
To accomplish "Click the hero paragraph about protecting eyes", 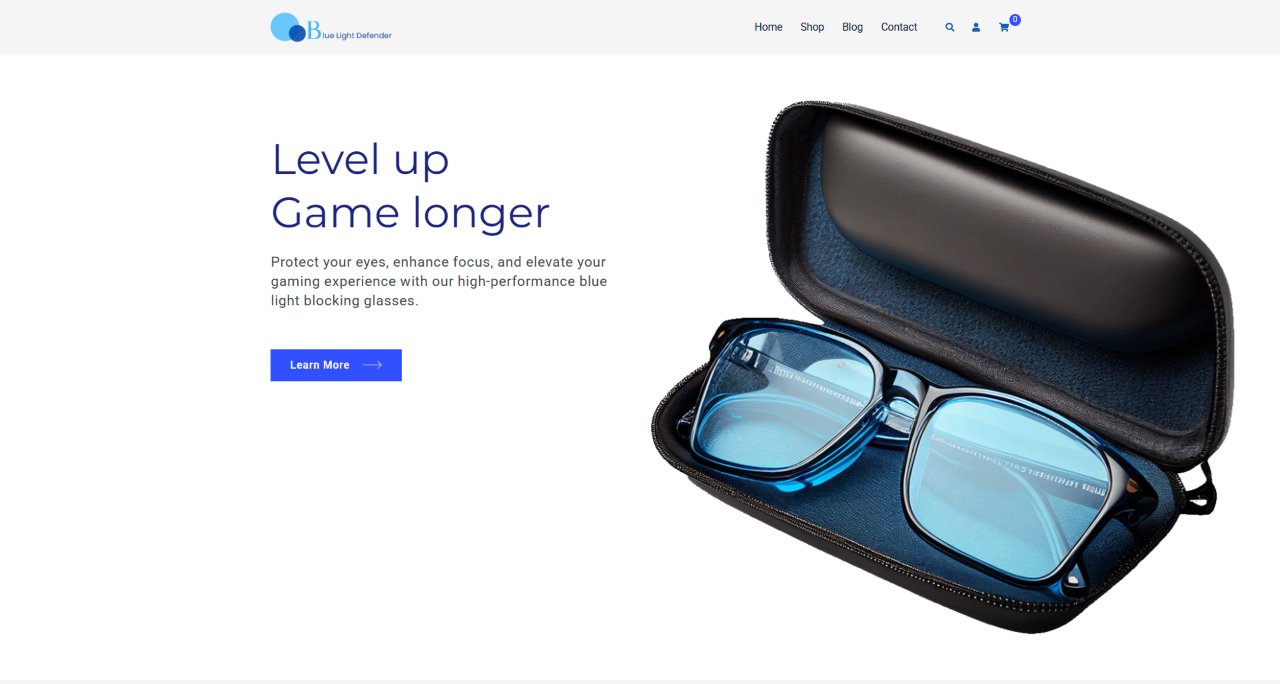I will [x=439, y=281].
